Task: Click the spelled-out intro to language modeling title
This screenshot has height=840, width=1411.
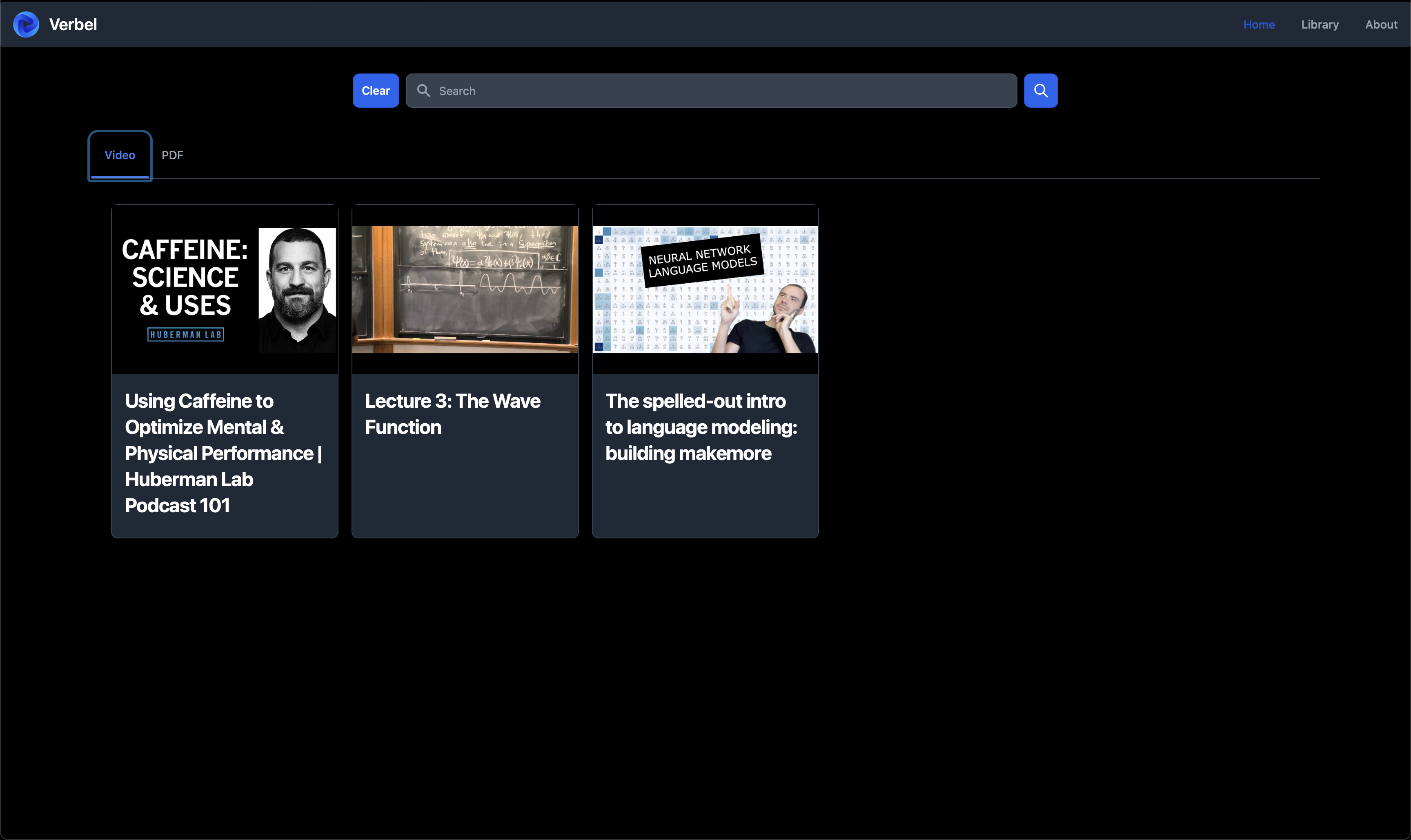Action: pos(701,427)
